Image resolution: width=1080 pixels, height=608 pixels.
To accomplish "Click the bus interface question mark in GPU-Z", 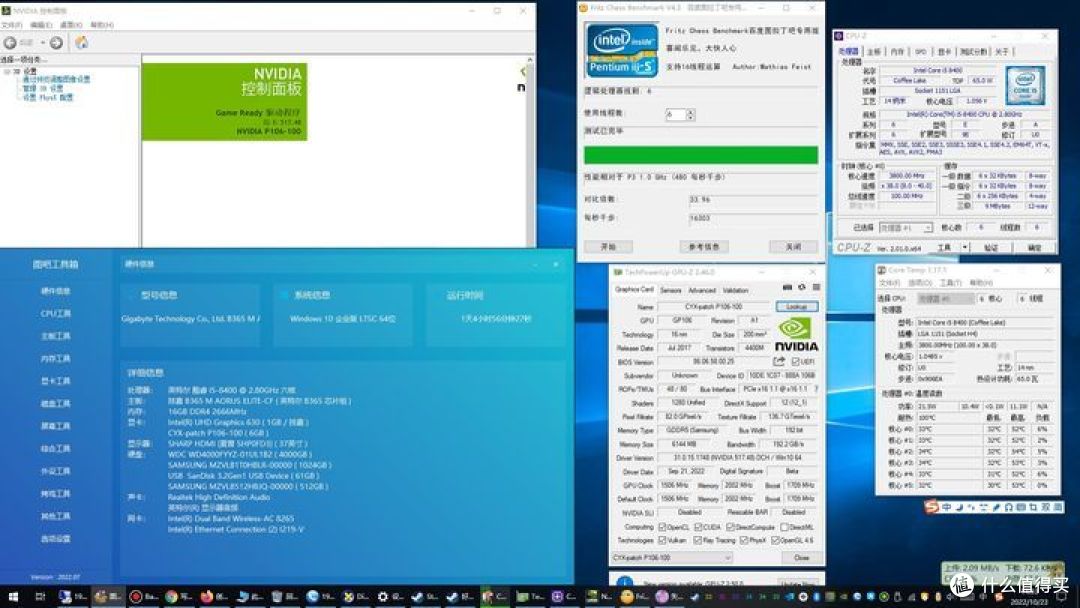I will [x=816, y=389].
